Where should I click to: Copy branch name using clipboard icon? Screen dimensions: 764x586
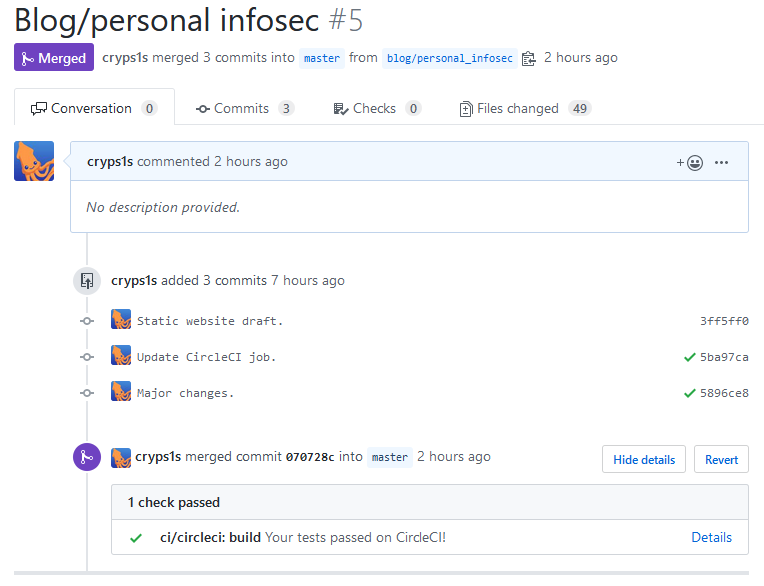coord(529,58)
